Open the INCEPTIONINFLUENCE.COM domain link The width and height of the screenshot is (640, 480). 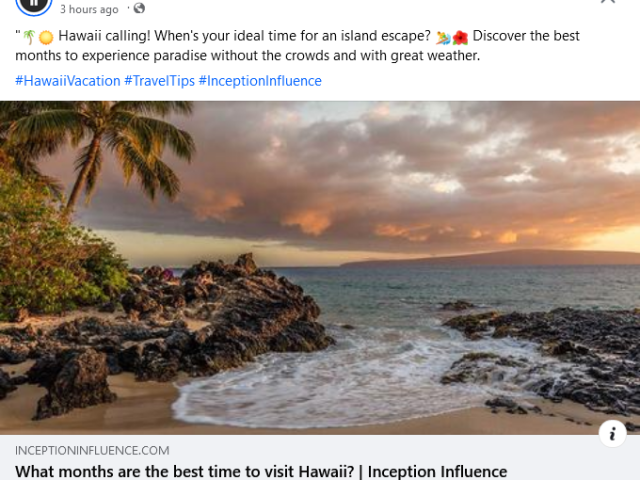click(92, 451)
